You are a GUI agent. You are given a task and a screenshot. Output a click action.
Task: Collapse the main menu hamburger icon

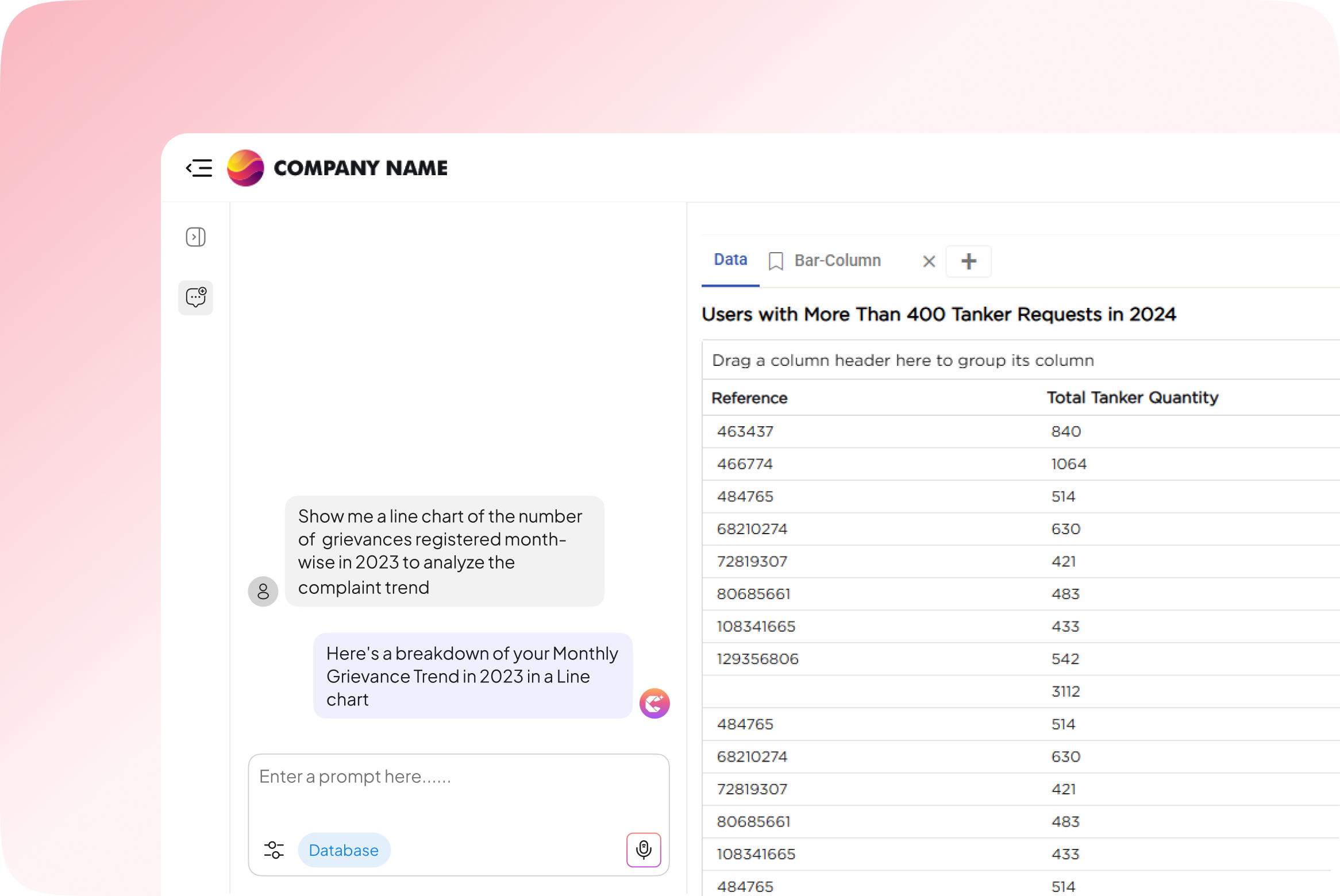[199, 168]
